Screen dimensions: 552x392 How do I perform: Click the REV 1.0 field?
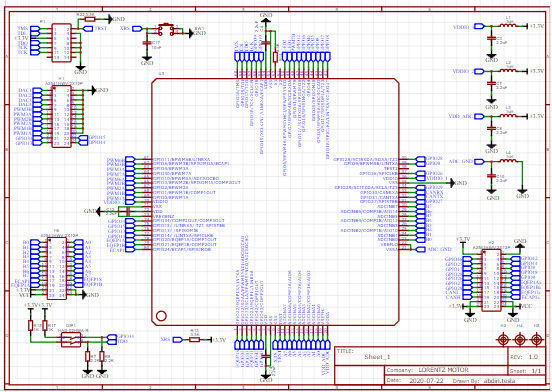click(533, 357)
